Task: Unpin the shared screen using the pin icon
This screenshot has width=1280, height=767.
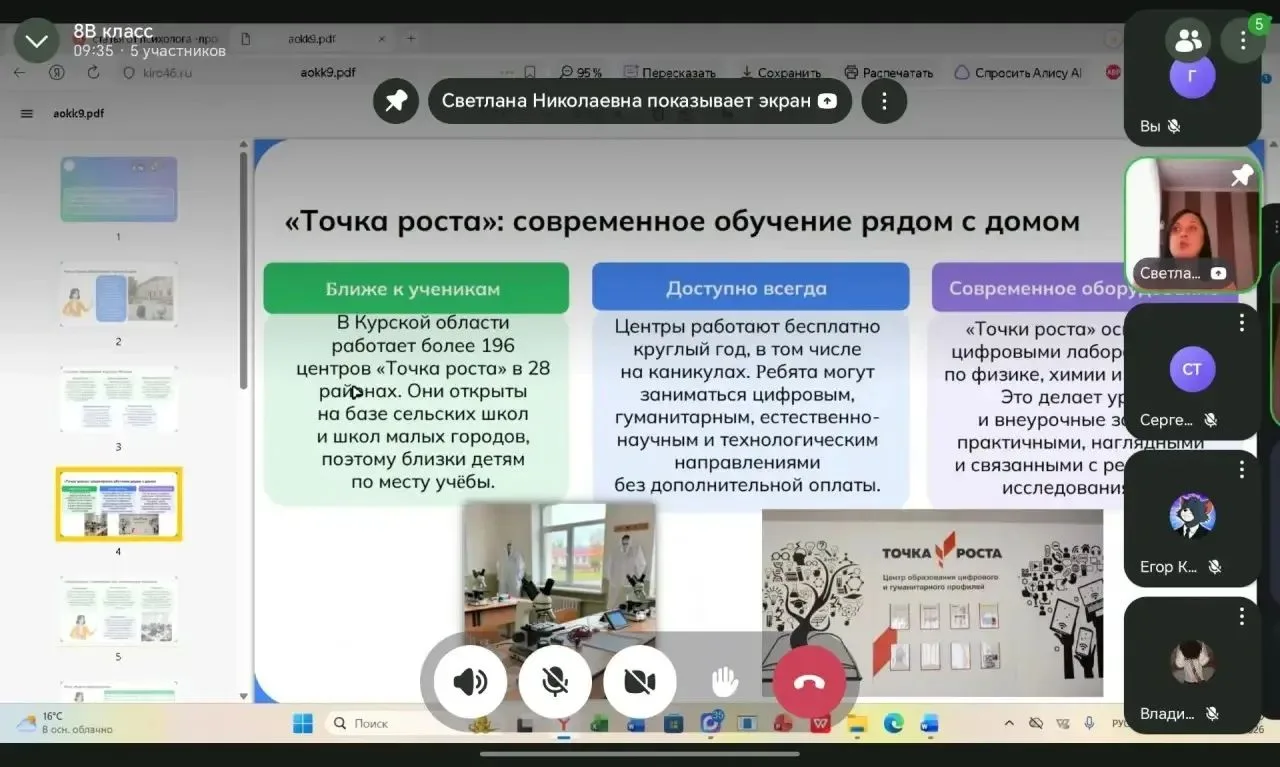Action: 396,101
